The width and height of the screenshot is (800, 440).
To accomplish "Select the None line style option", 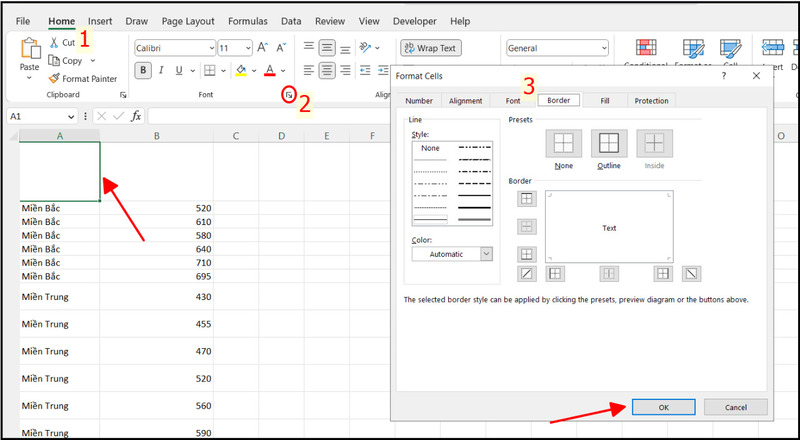I will pyautogui.click(x=430, y=148).
